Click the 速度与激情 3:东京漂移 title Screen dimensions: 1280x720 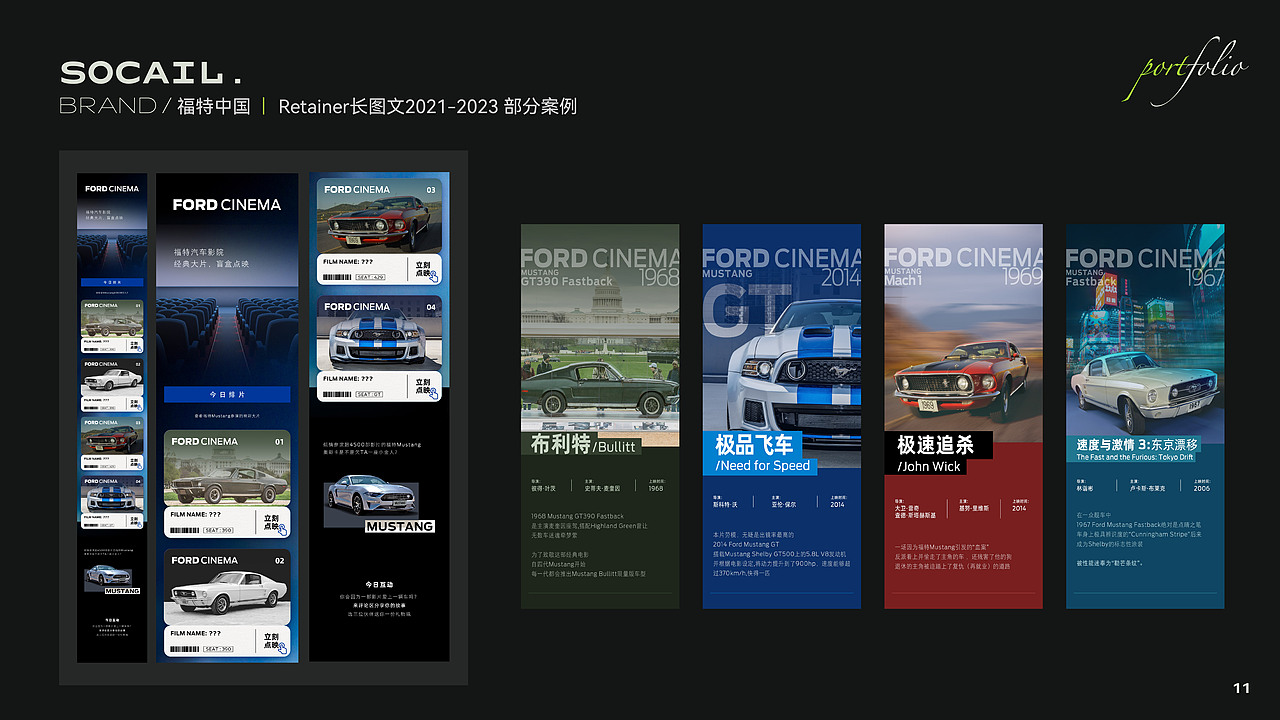pos(1137,444)
